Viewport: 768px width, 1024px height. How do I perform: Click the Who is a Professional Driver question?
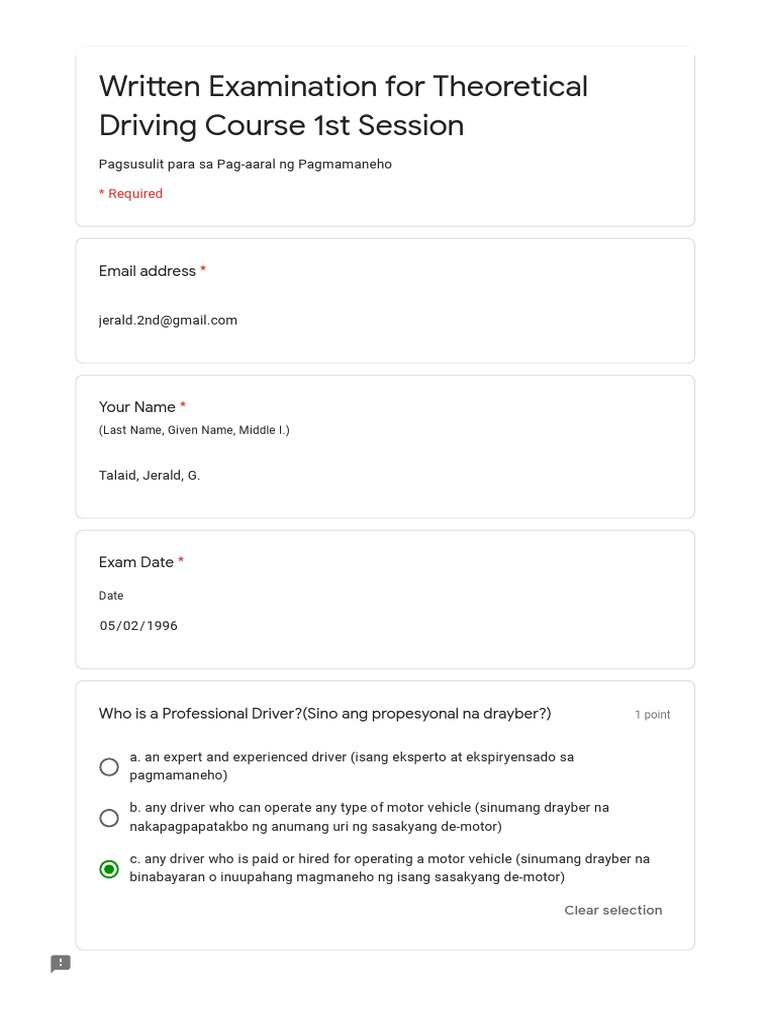point(325,714)
